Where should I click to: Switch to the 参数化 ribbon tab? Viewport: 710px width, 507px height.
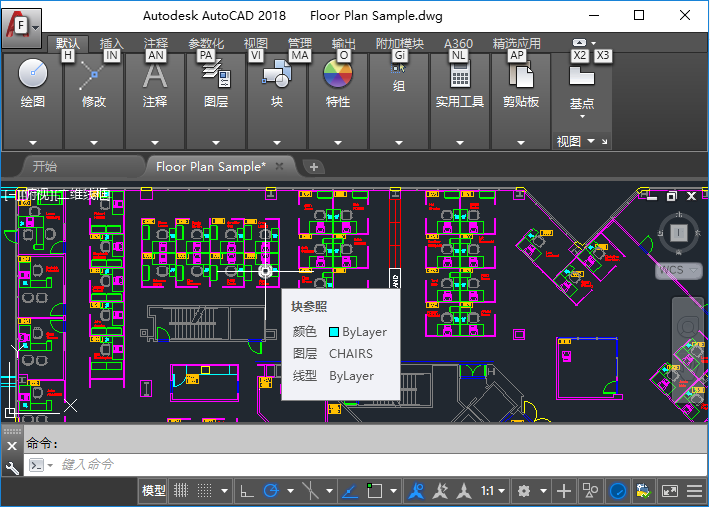click(206, 43)
